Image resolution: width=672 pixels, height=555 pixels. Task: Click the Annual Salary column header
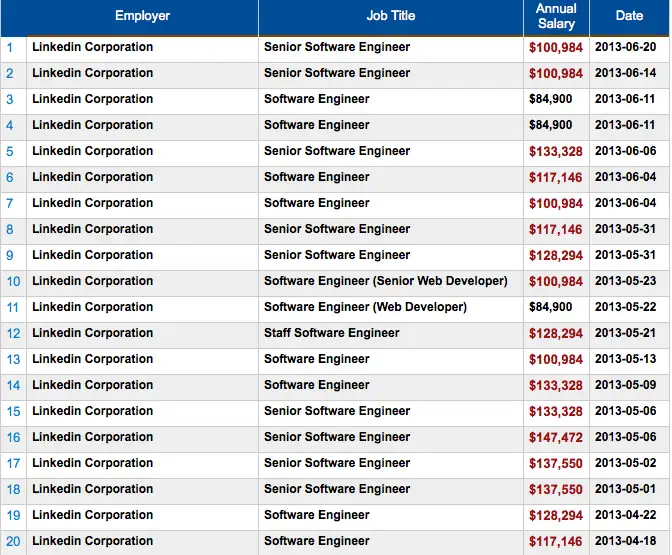pyautogui.click(x=556, y=16)
